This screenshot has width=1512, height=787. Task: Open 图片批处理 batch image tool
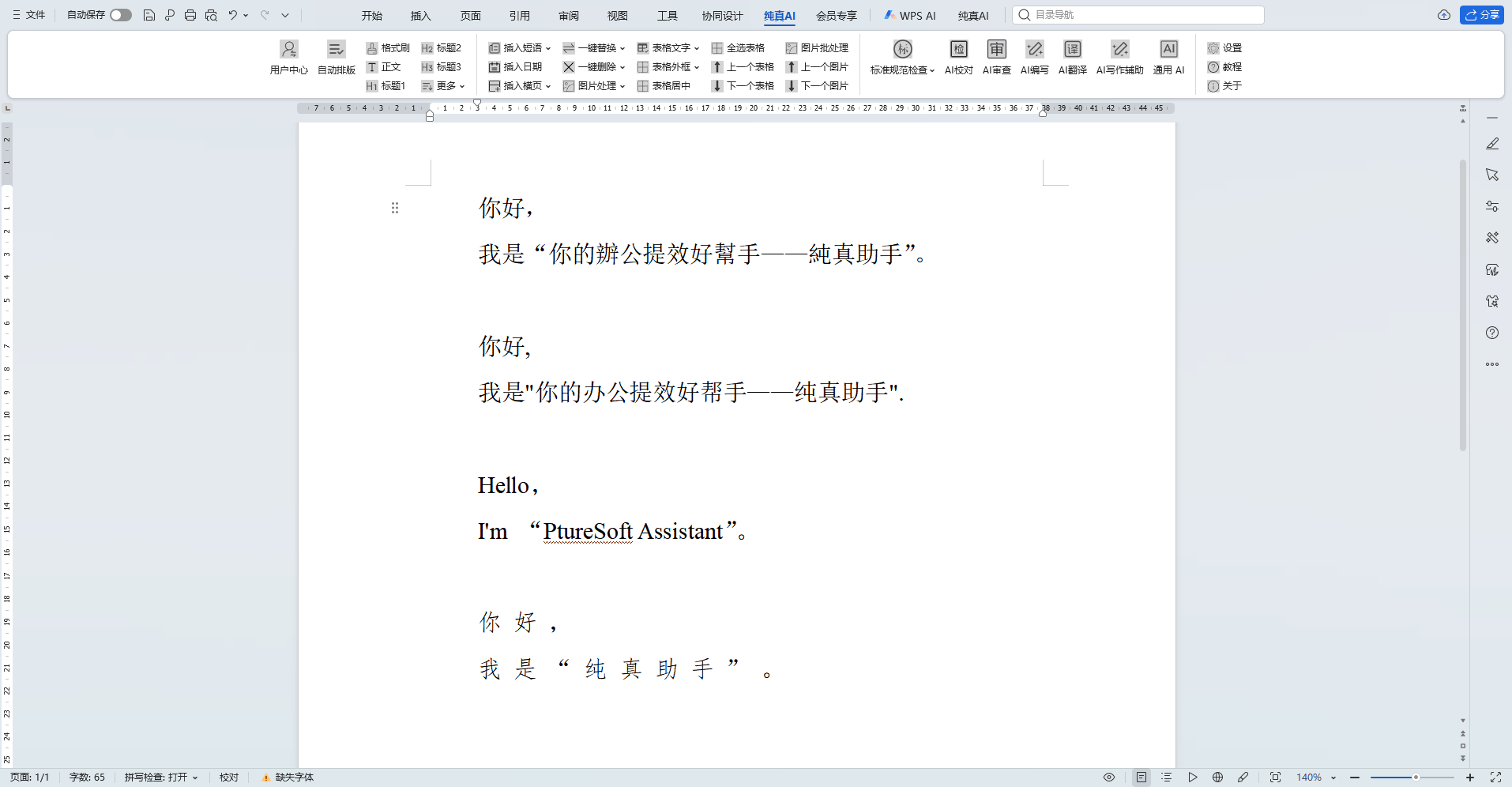pos(817,48)
